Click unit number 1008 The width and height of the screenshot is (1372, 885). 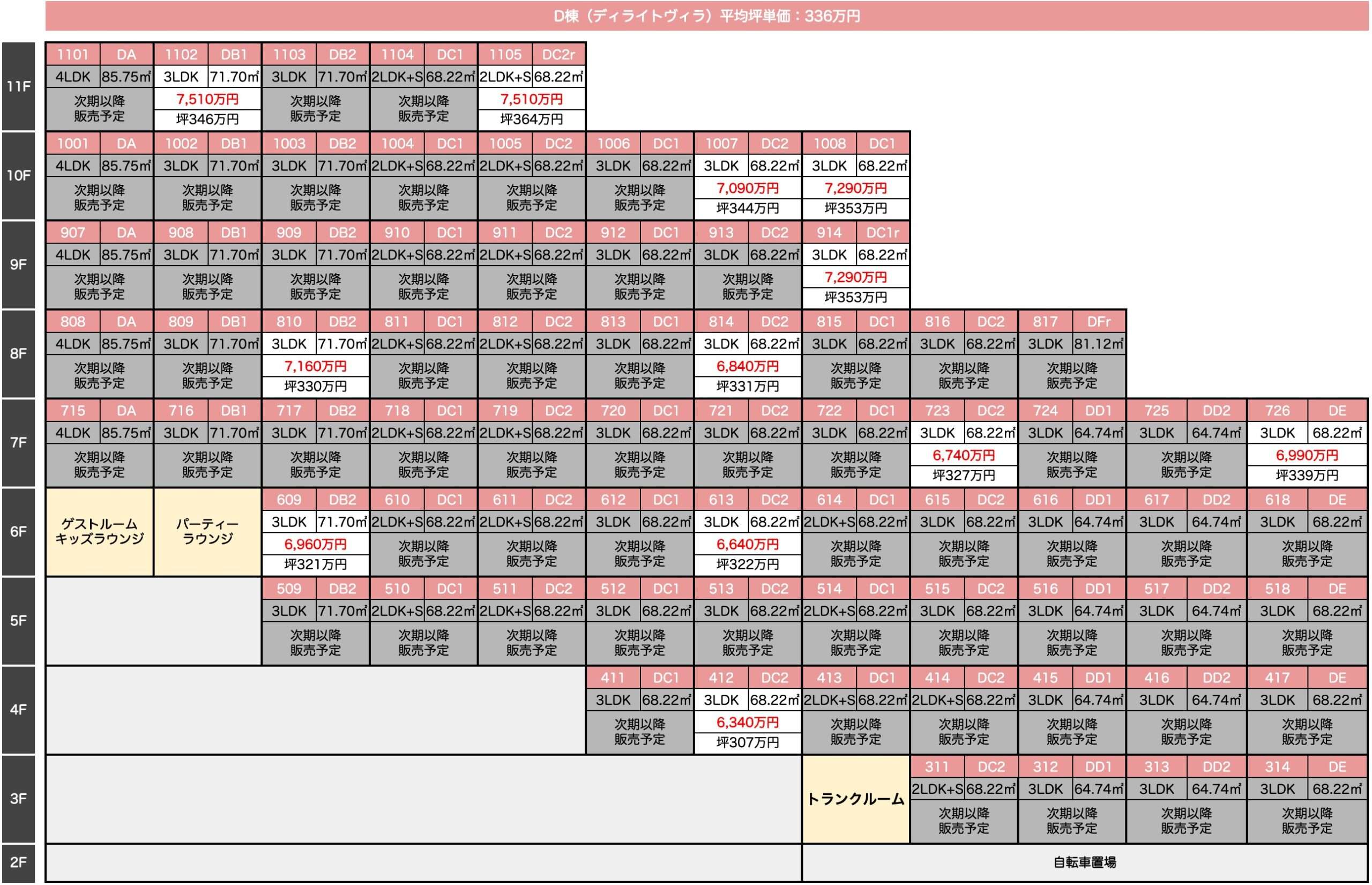(x=829, y=144)
